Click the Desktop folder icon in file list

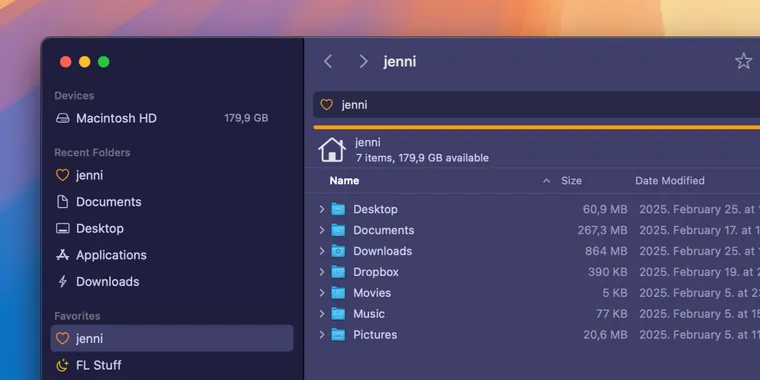point(338,209)
